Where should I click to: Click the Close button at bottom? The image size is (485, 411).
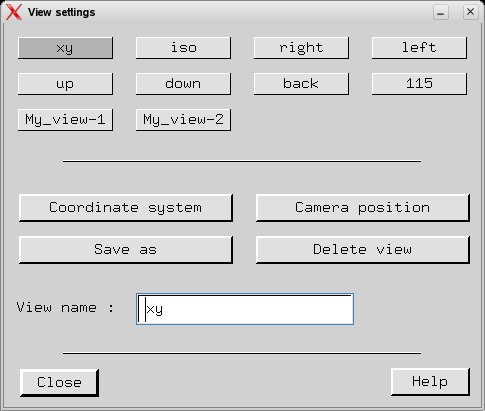(59, 382)
